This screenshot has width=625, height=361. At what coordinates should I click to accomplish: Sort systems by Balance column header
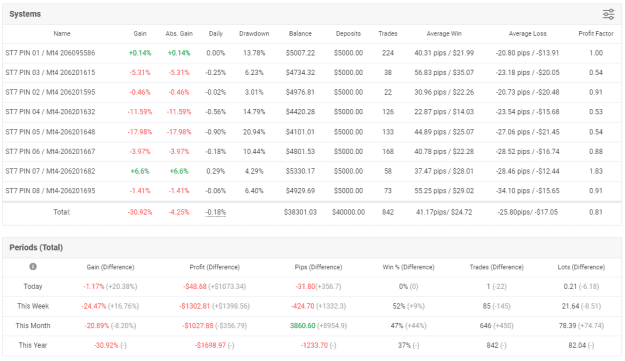click(300, 34)
